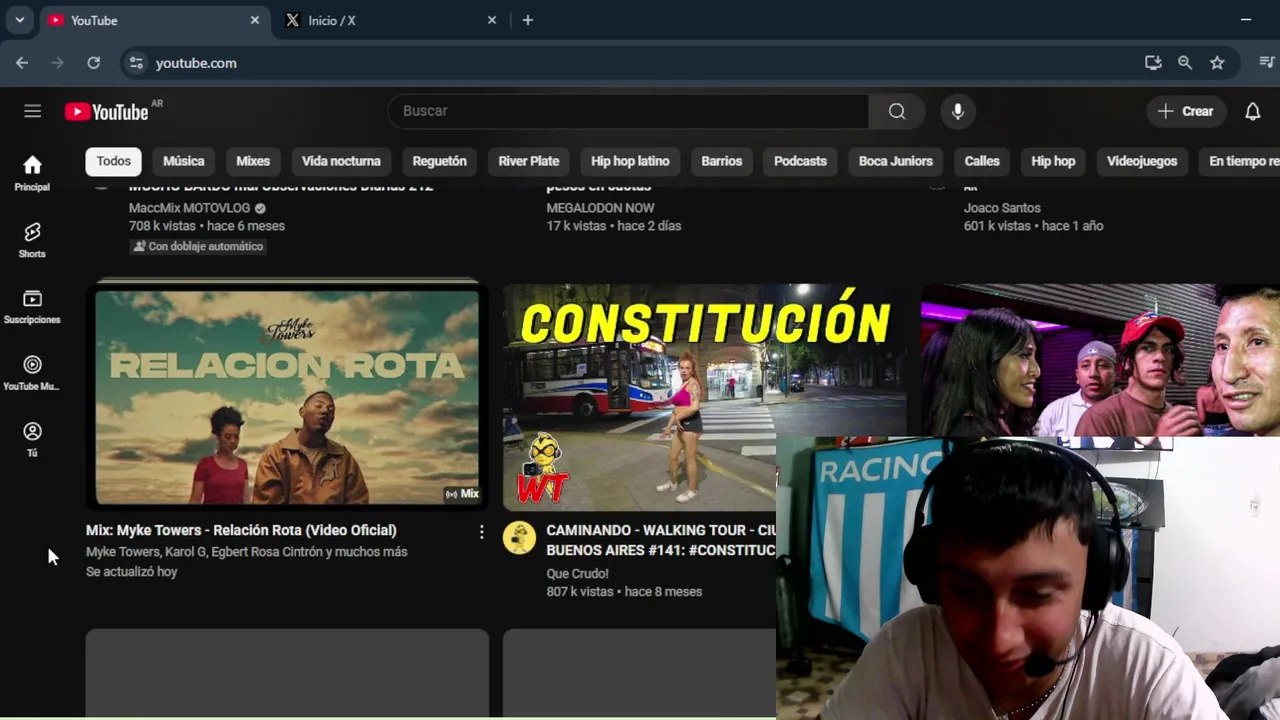Open Shorts in the sidebar
This screenshot has height=720, width=1280.
[x=32, y=240]
